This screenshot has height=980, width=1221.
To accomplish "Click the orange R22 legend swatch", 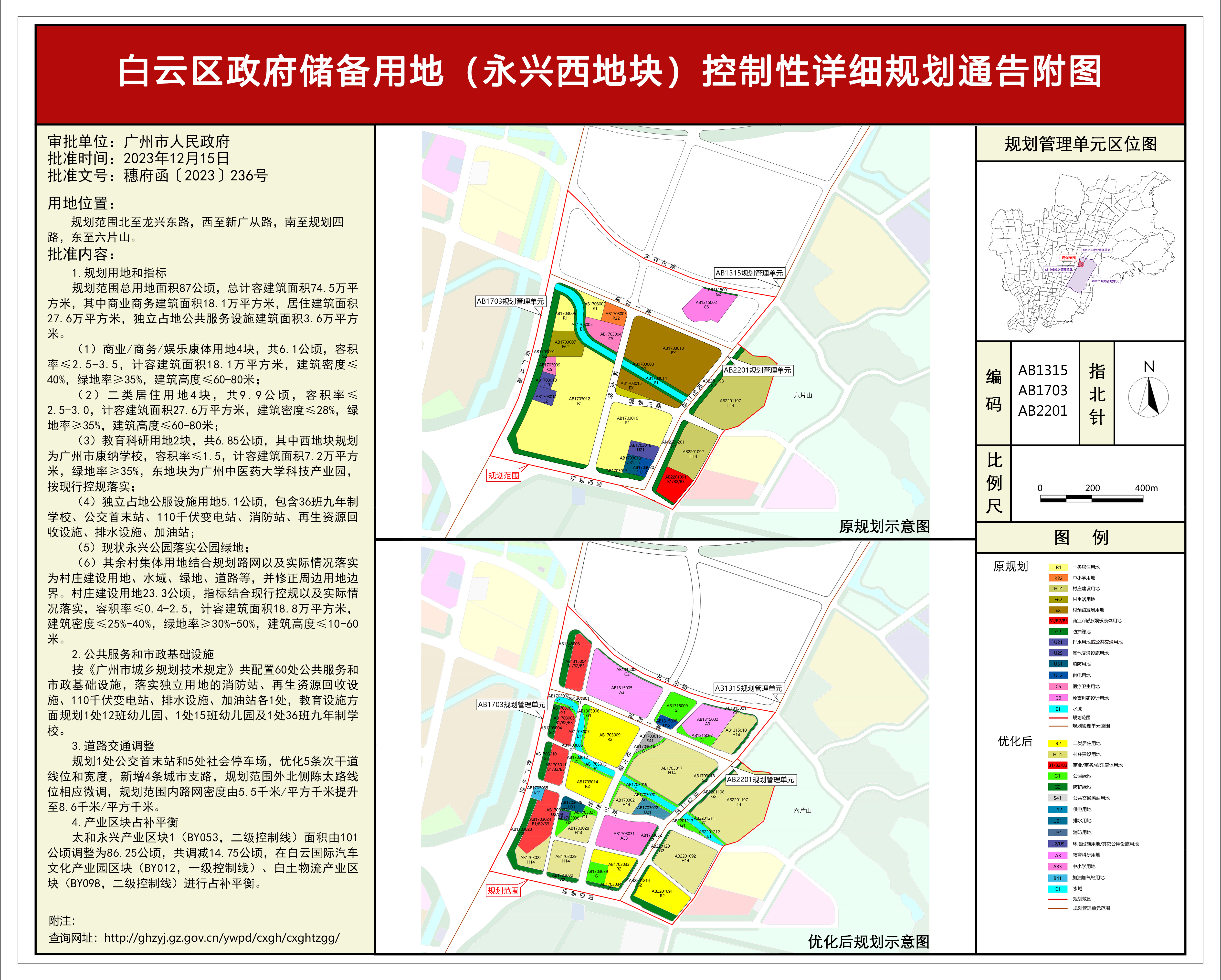I will click(x=1058, y=578).
